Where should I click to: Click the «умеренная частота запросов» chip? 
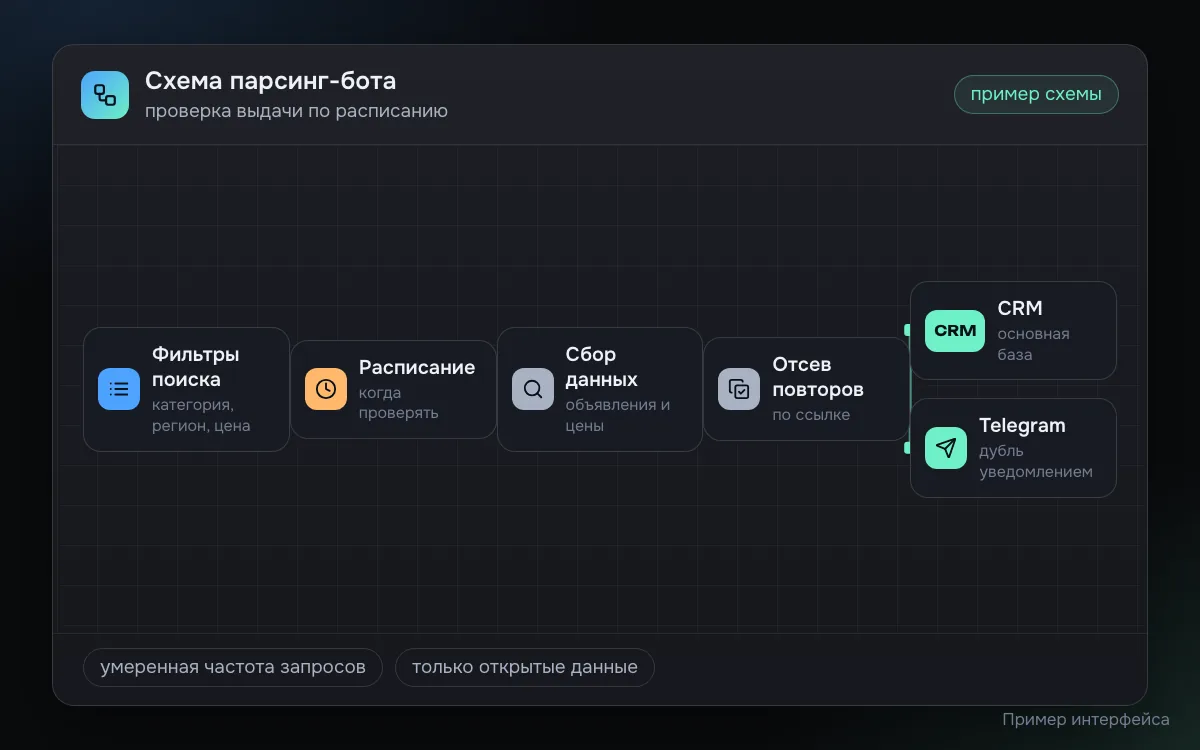click(x=233, y=667)
